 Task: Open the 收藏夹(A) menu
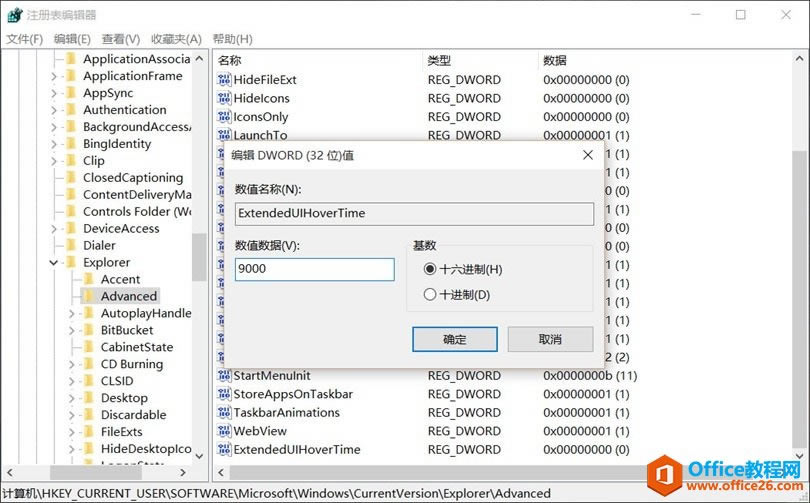[176, 39]
